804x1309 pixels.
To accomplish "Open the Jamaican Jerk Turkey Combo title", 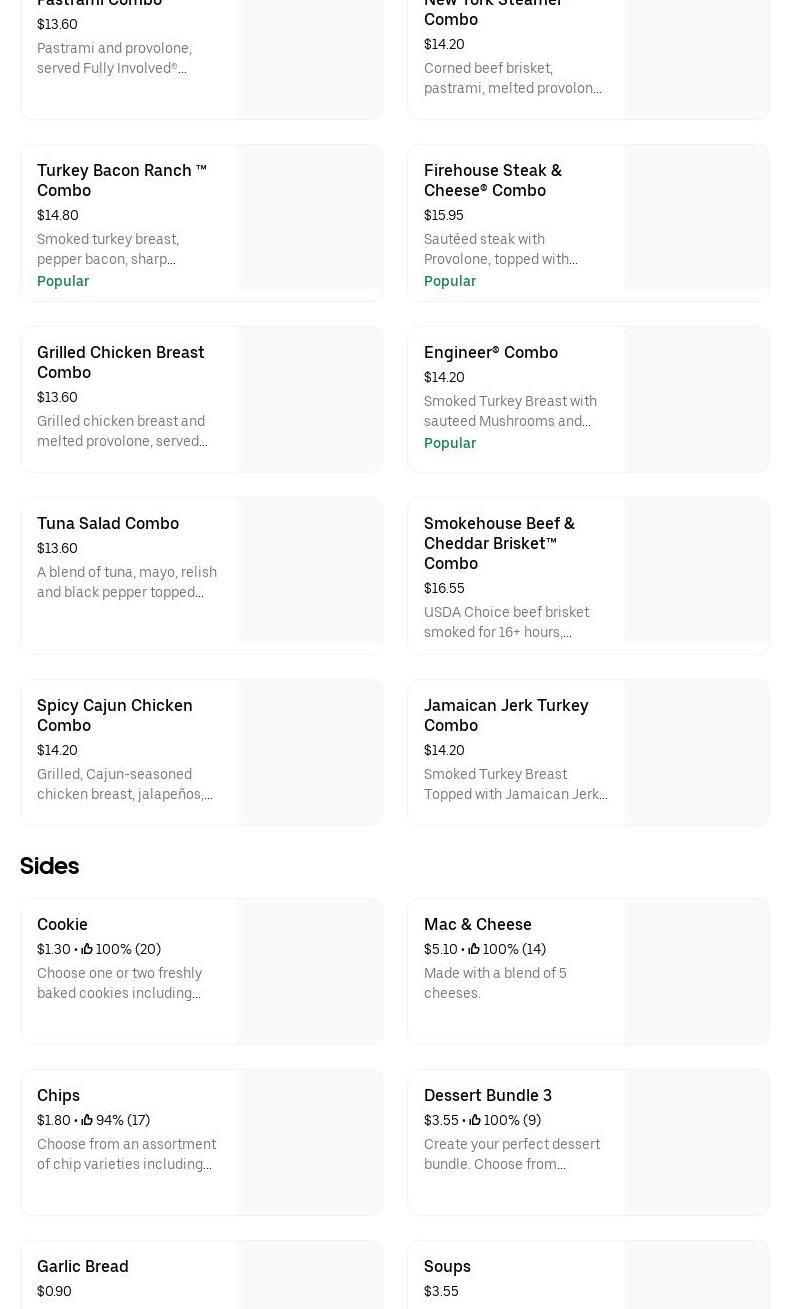I will [505, 715].
